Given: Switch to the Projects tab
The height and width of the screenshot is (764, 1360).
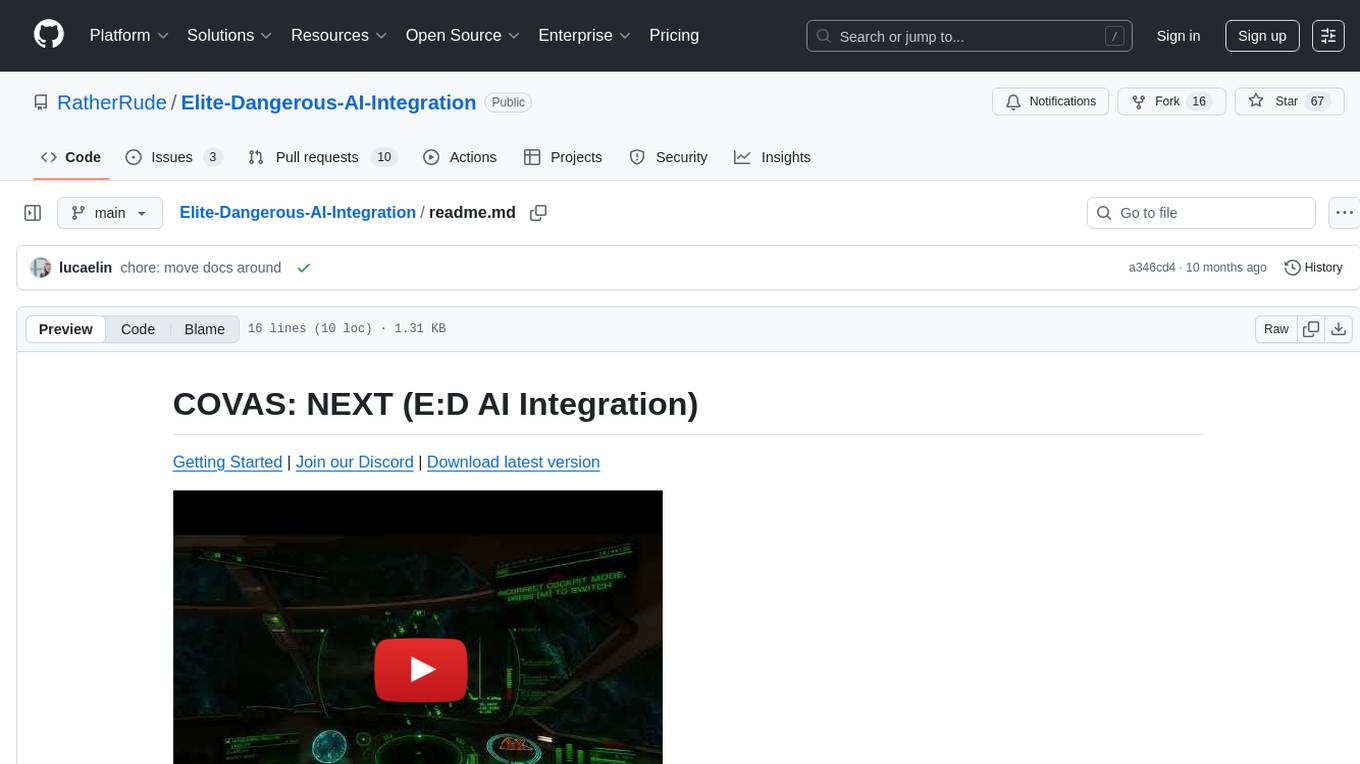Looking at the screenshot, I should click(x=563, y=157).
